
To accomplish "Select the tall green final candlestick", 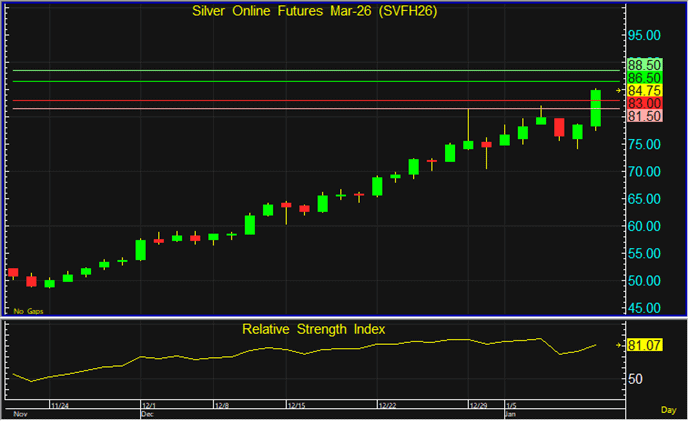I will 596,108.
